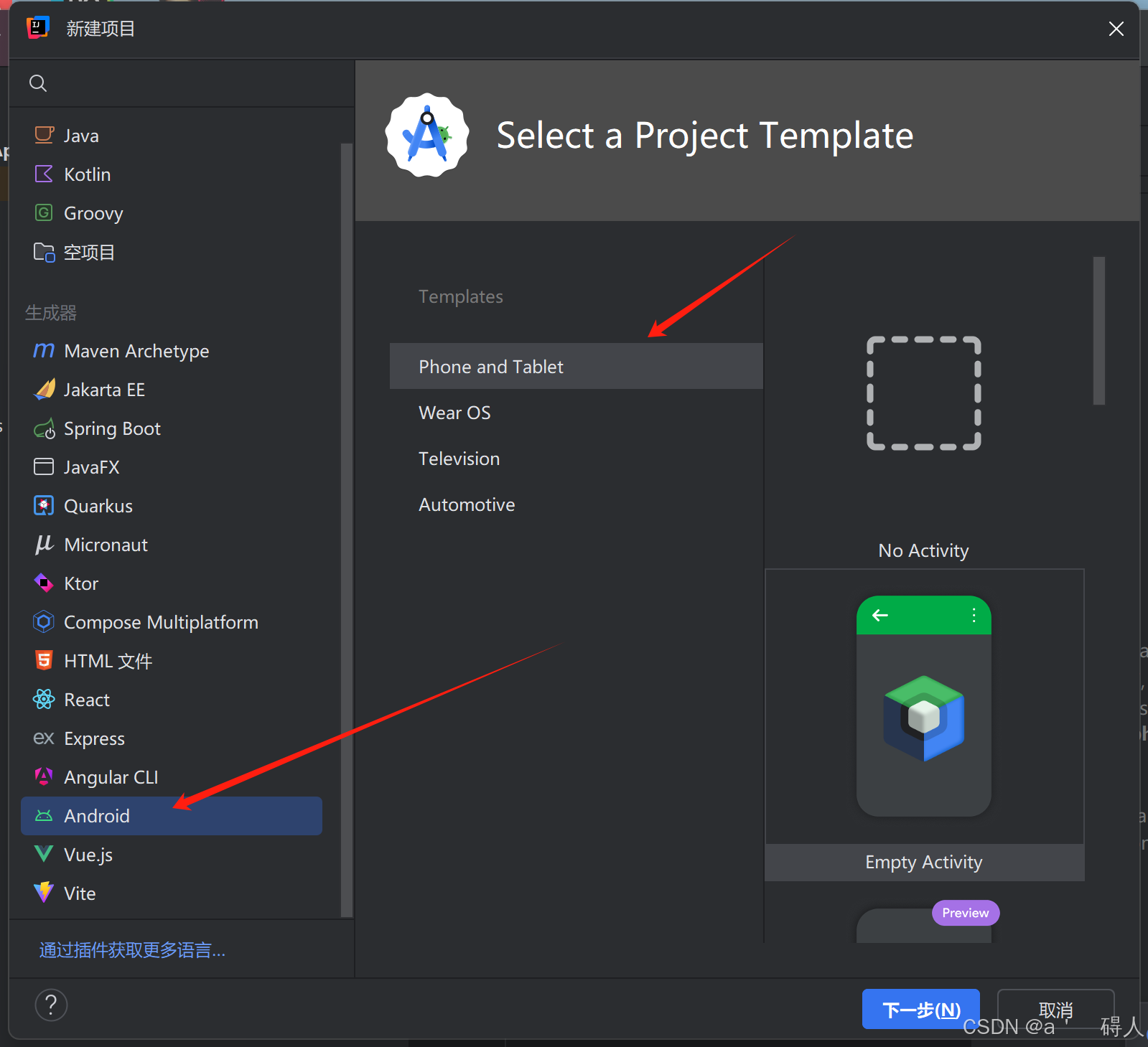Click 取消 cancel button
1148x1047 pixels.
tap(1055, 1009)
